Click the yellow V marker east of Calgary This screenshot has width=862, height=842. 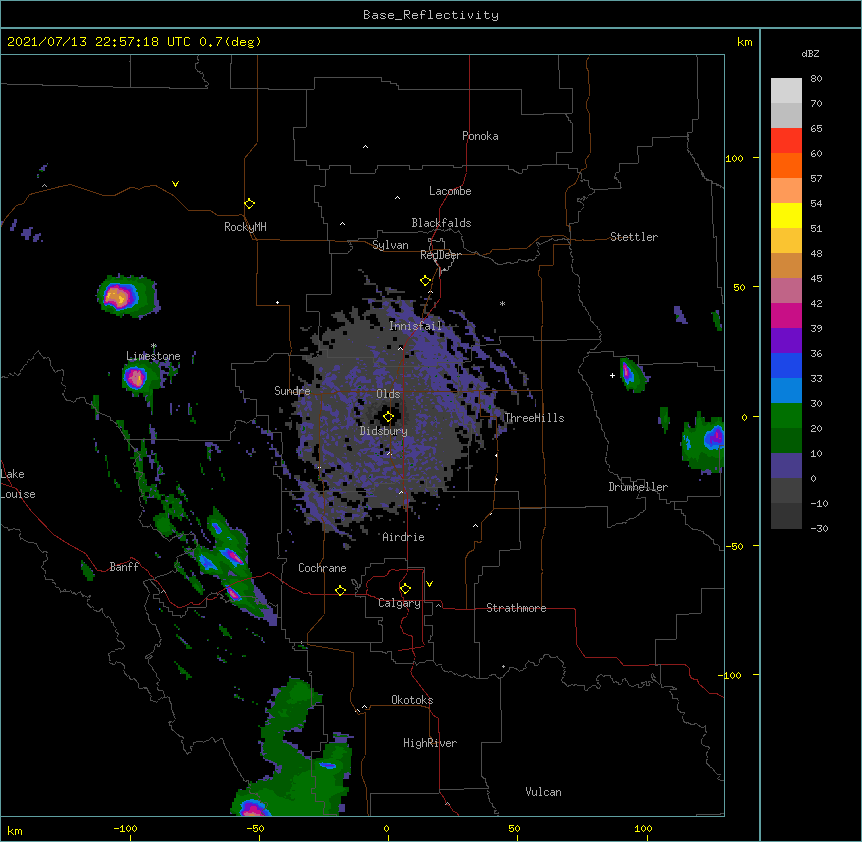[x=429, y=584]
